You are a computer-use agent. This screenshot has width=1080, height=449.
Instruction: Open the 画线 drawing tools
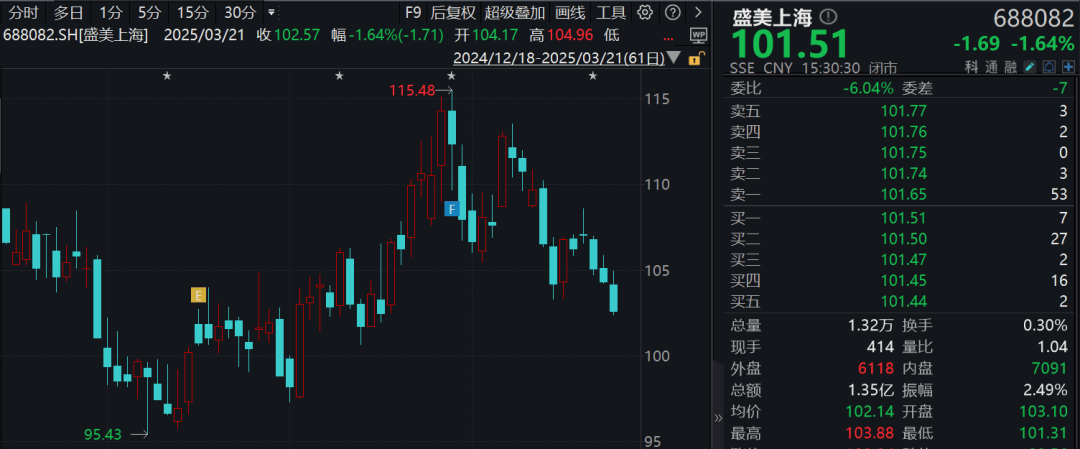[570, 12]
